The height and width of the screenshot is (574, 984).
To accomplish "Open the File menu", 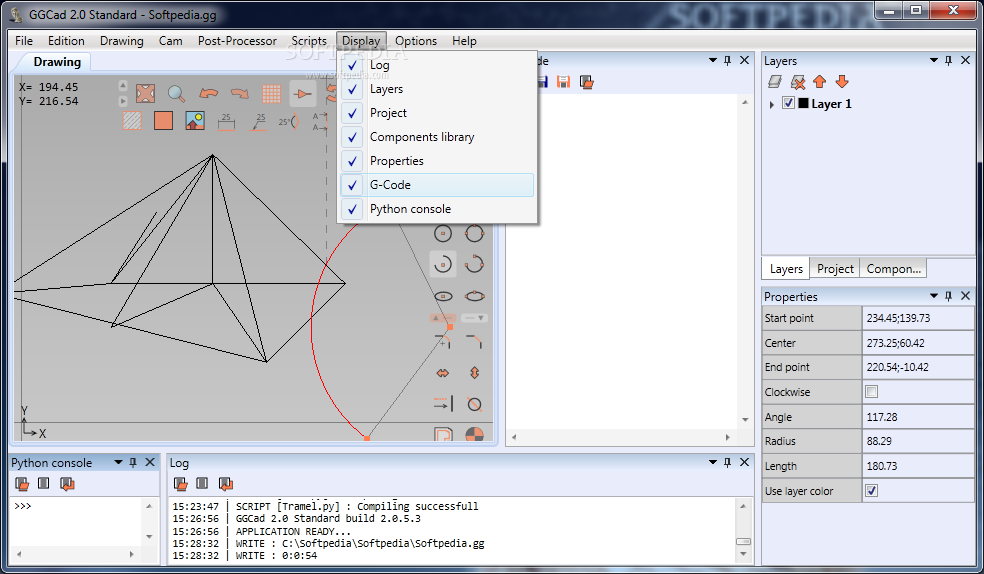I will click(24, 41).
